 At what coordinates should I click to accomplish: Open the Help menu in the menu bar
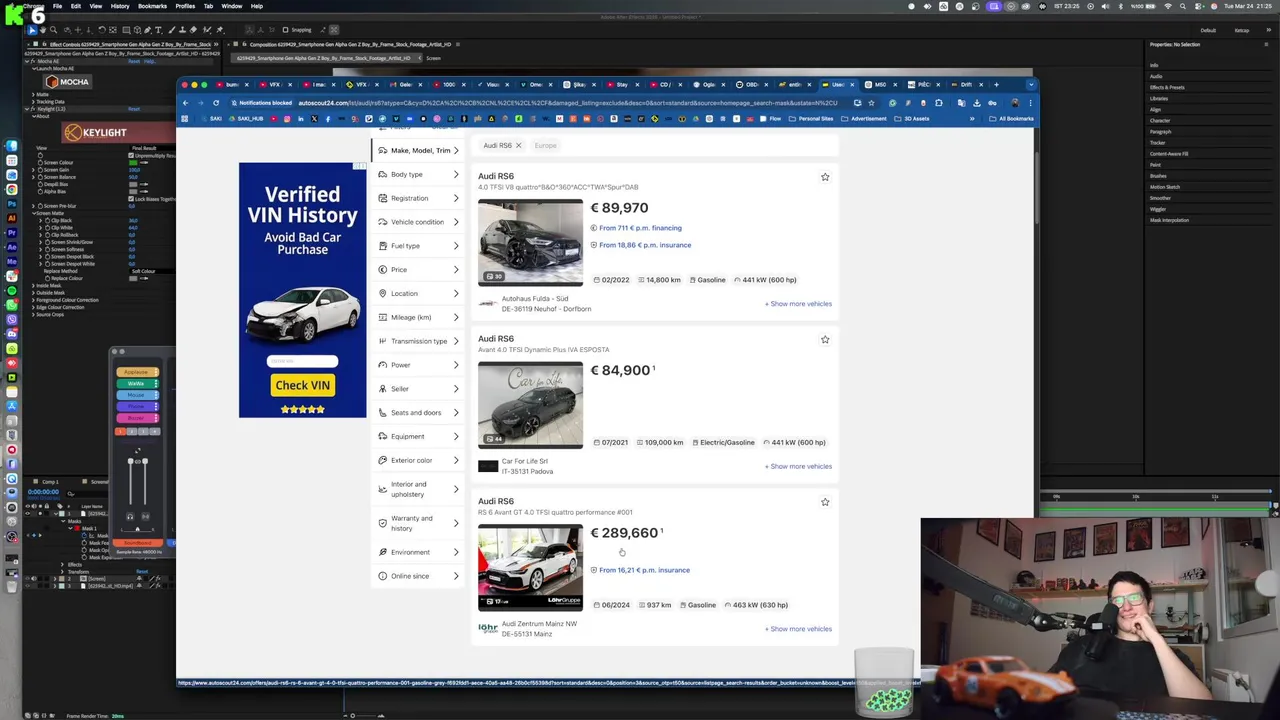[x=257, y=6]
